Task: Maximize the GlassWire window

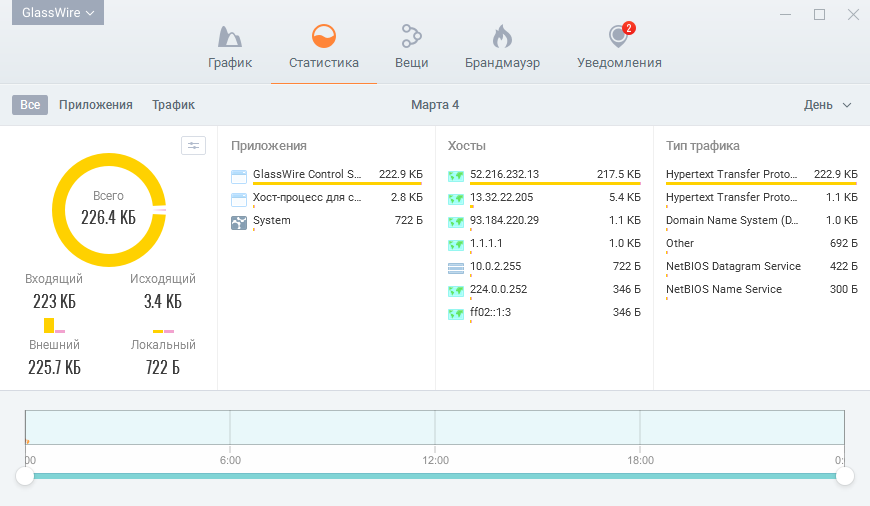Action: tap(820, 15)
